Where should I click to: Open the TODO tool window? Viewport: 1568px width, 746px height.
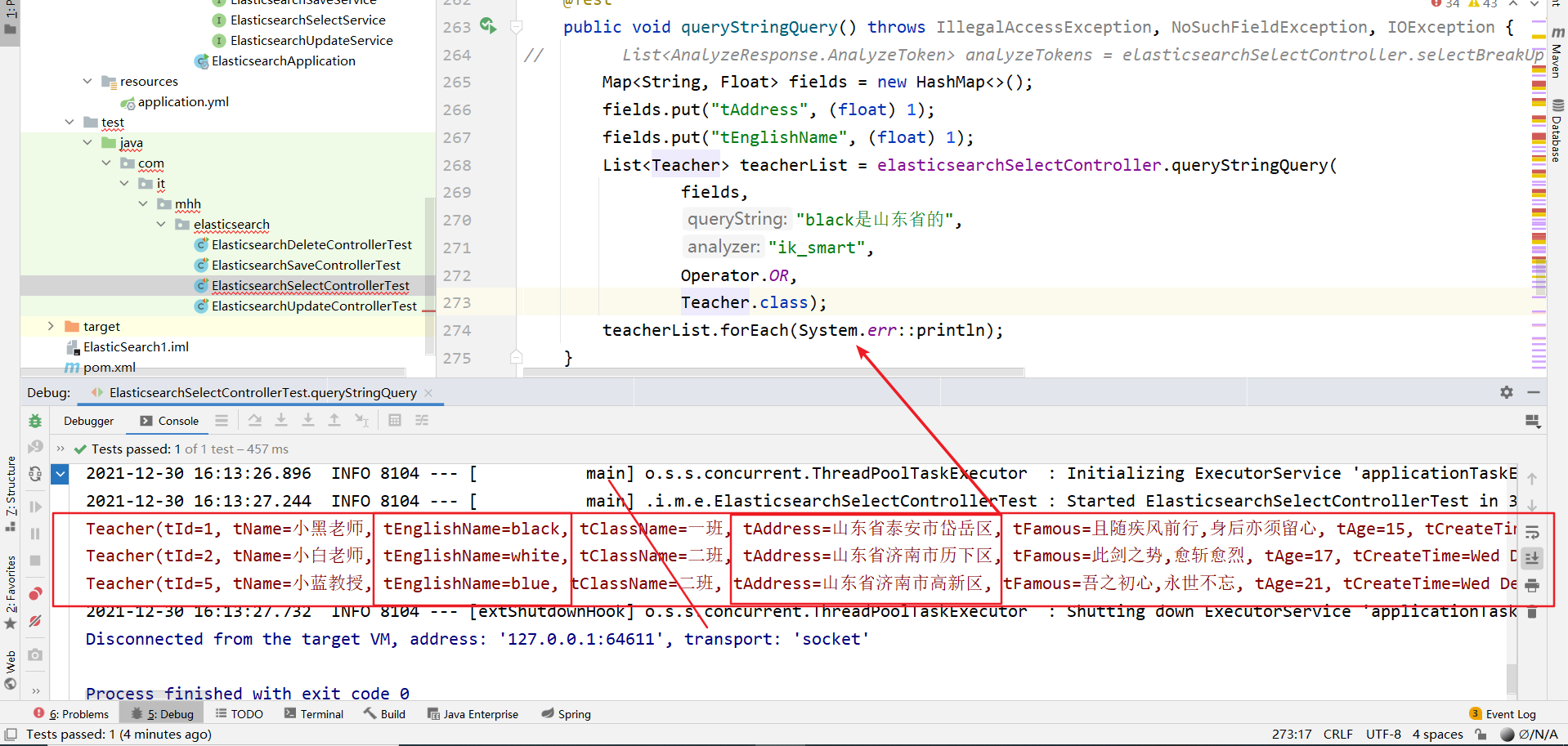pos(239,713)
